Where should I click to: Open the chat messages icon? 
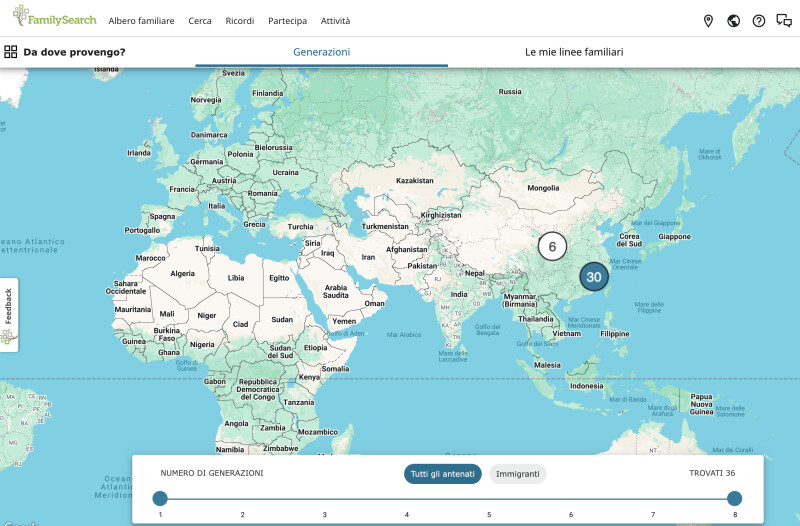point(784,21)
